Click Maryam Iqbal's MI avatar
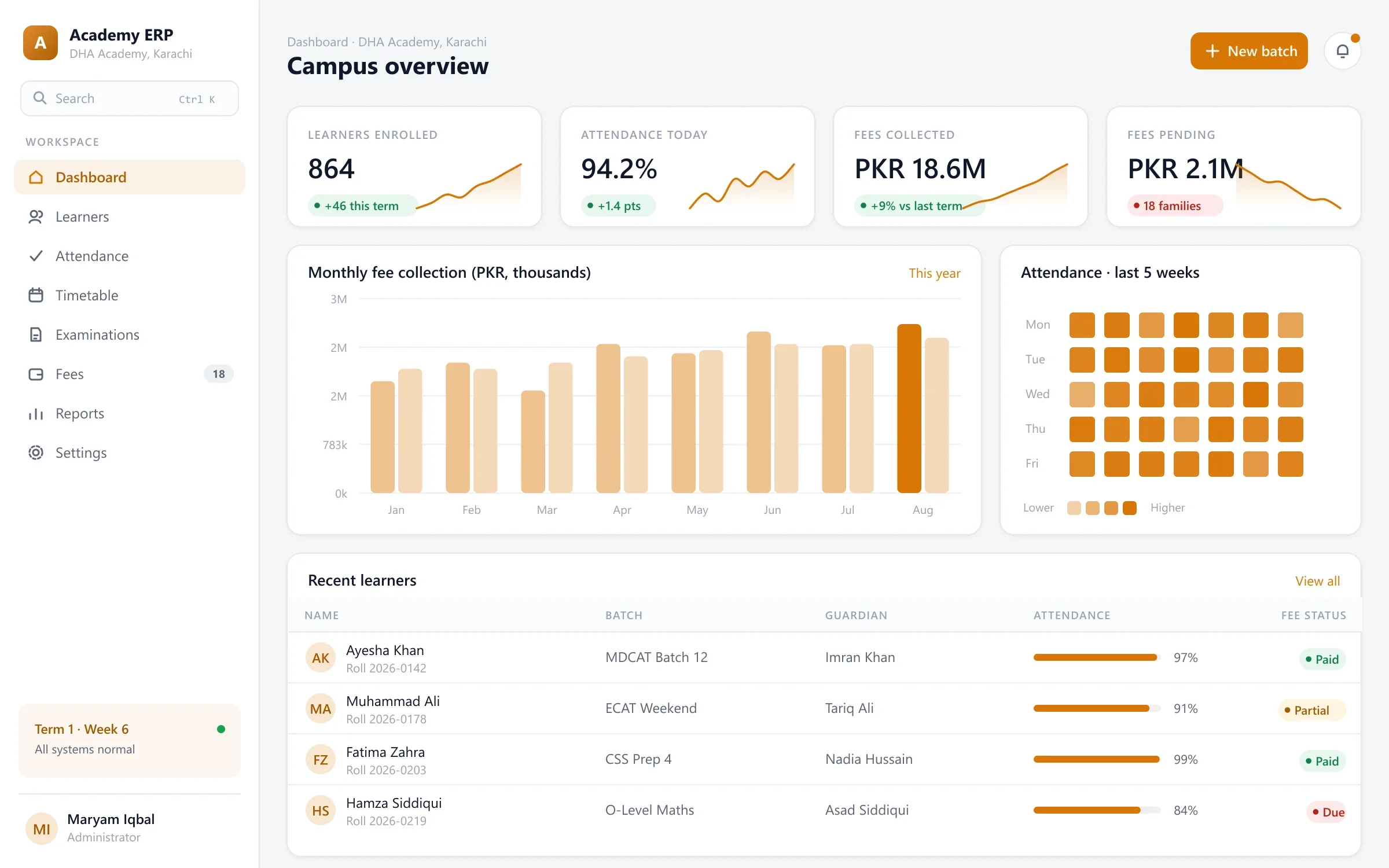This screenshot has height=868, width=1389. point(42,829)
